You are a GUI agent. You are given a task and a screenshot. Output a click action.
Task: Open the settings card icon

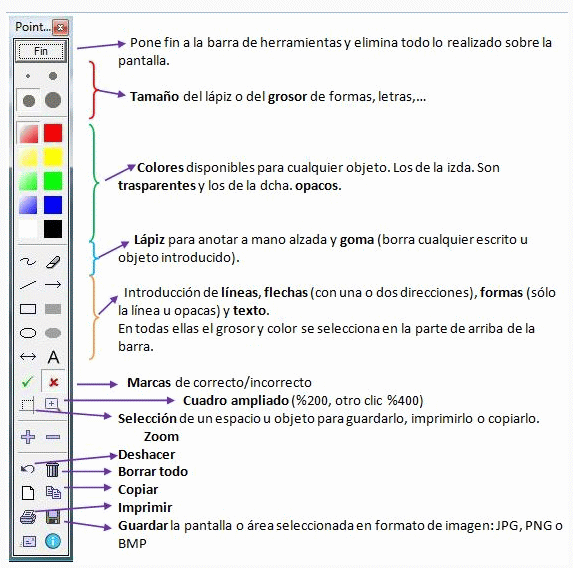click(29, 541)
